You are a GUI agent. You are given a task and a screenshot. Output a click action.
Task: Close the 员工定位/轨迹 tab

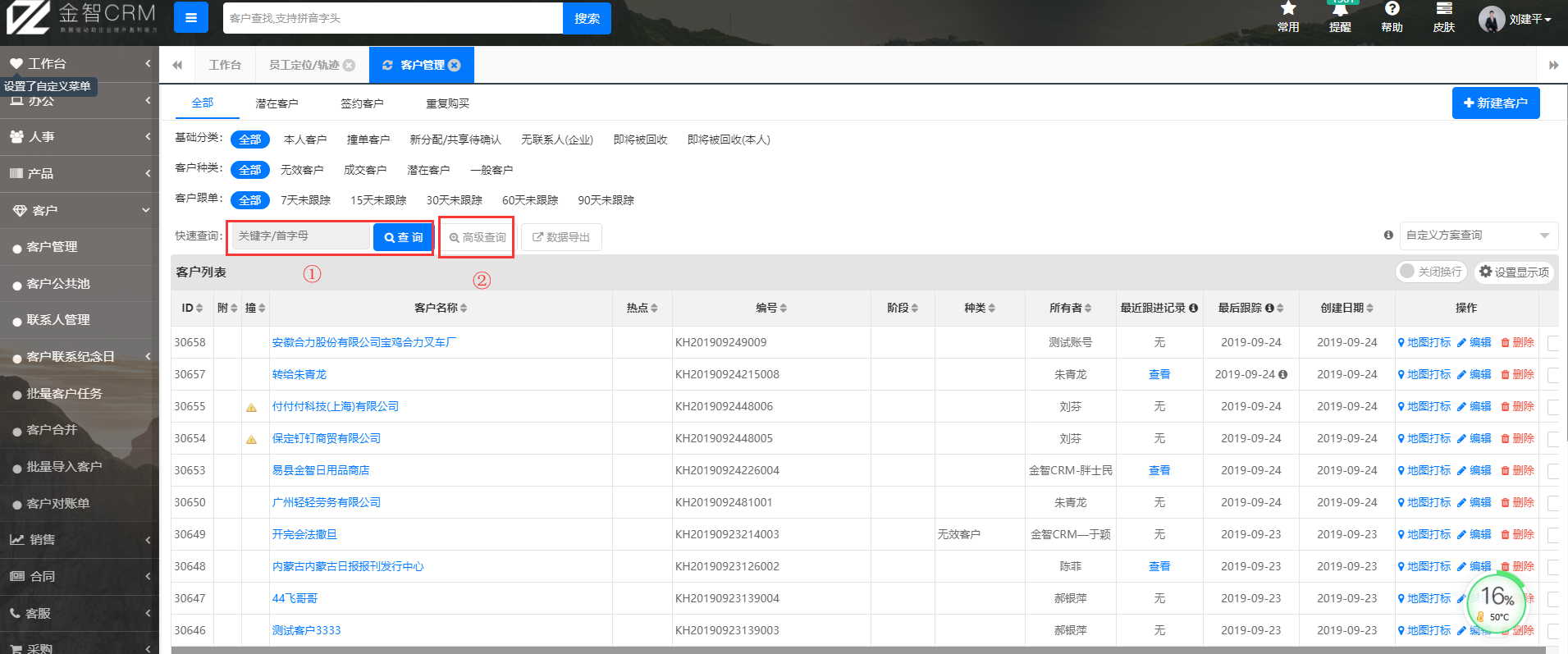click(349, 65)
